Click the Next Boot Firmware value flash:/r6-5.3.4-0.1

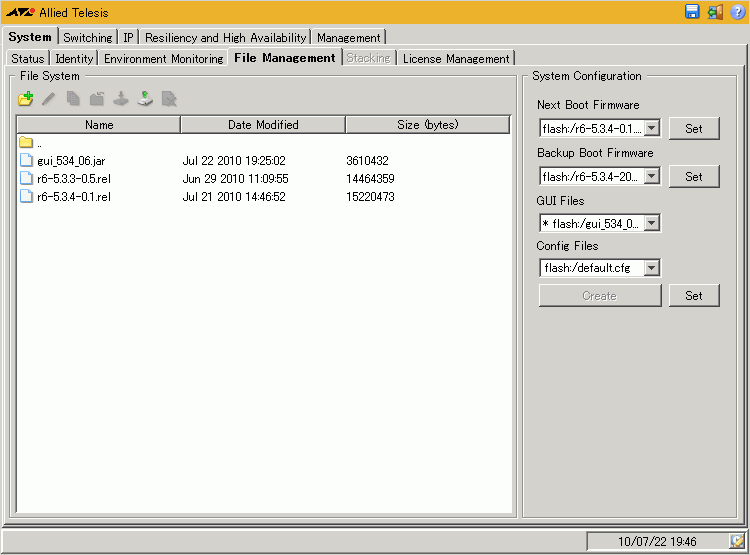coord(592,128)
